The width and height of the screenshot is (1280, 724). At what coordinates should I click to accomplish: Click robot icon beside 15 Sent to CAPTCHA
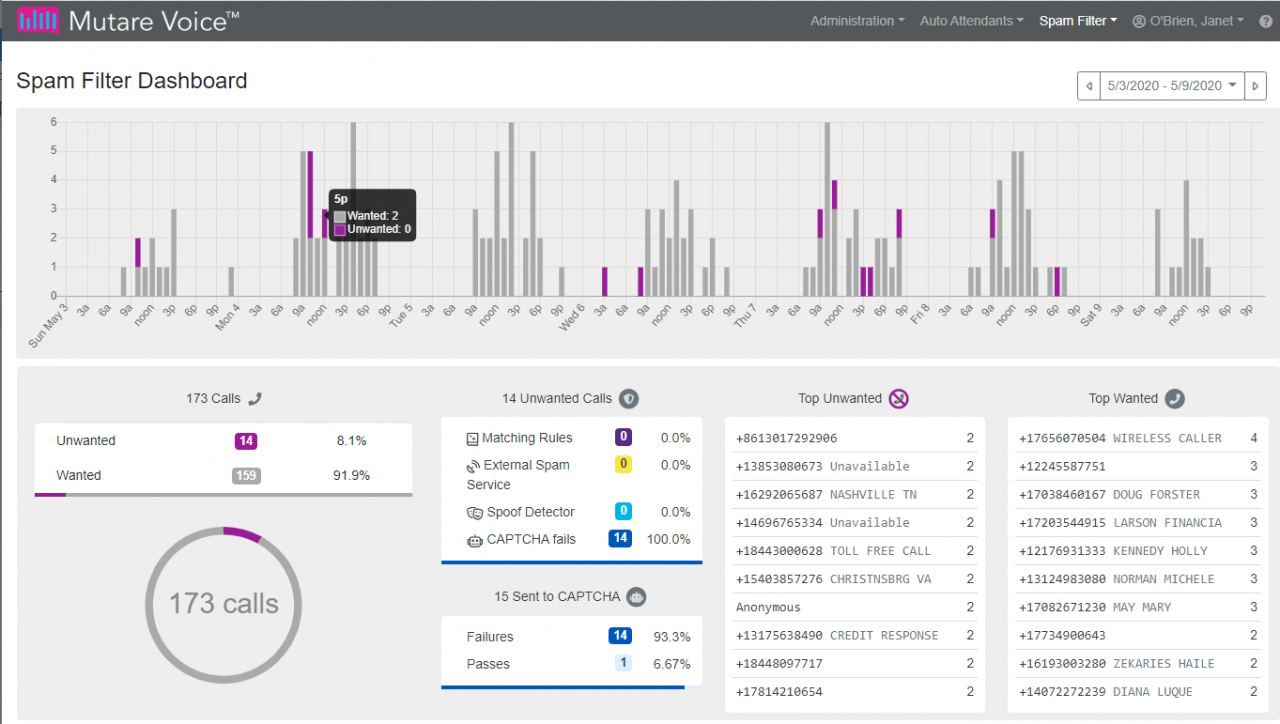click(636, 597)
